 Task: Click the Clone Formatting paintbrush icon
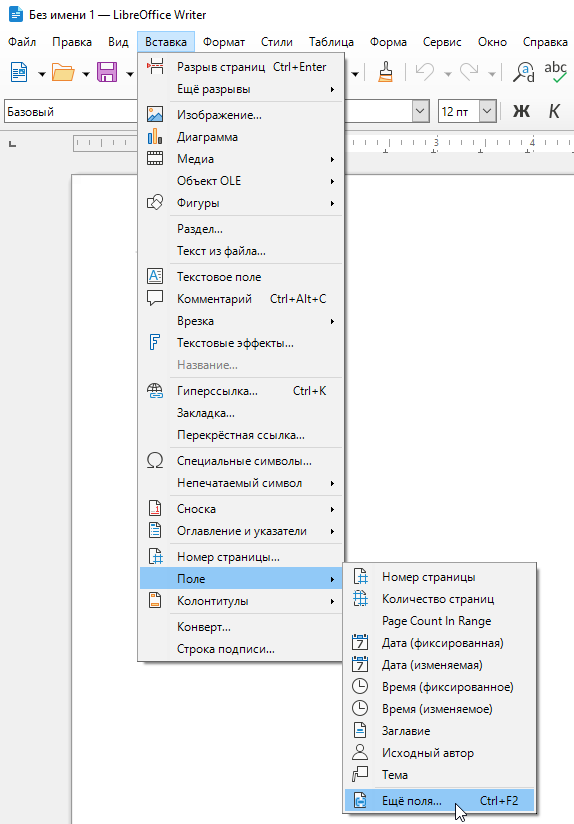386,72
